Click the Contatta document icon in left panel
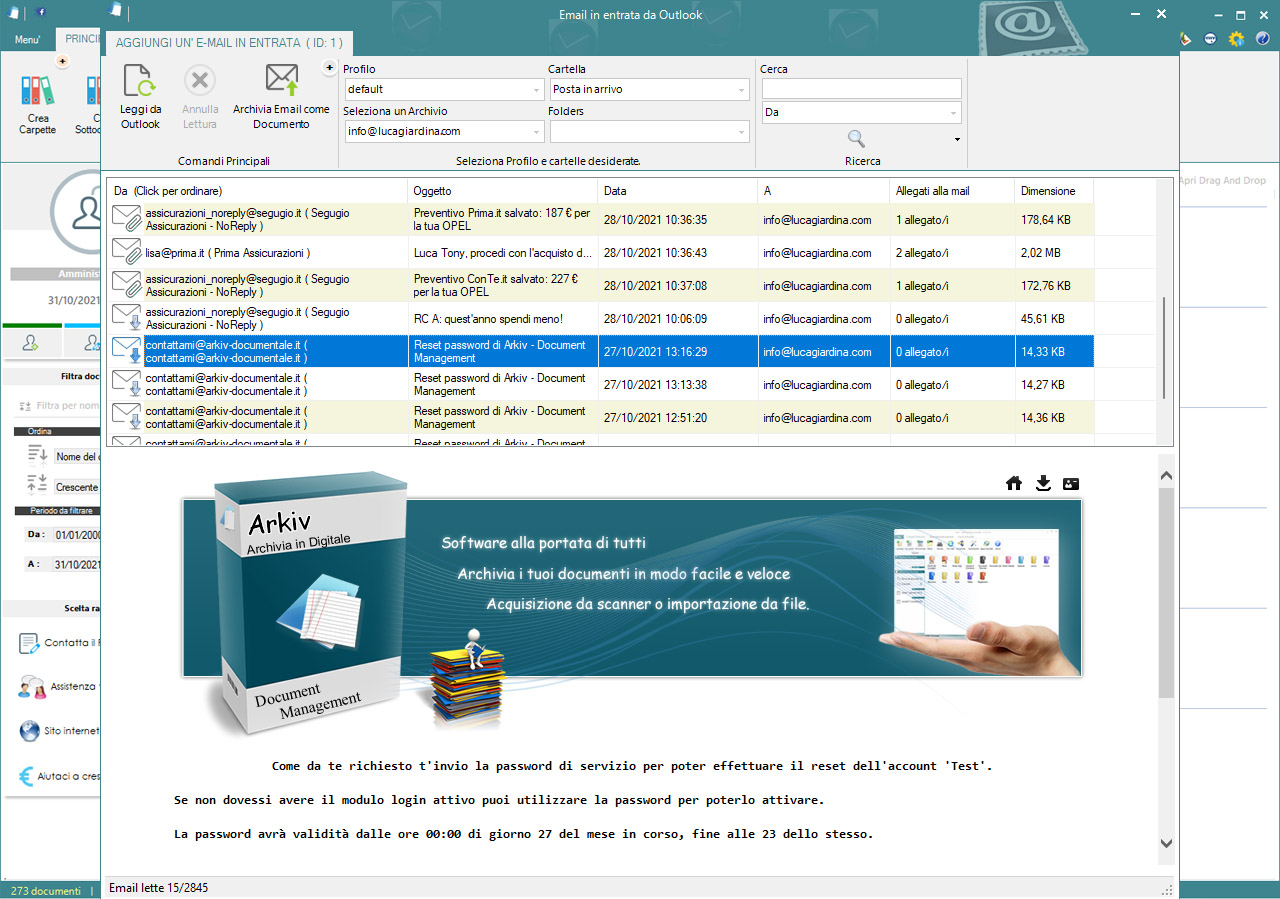The height and width of the screenshot is (899, 1280). pos(29,643)
